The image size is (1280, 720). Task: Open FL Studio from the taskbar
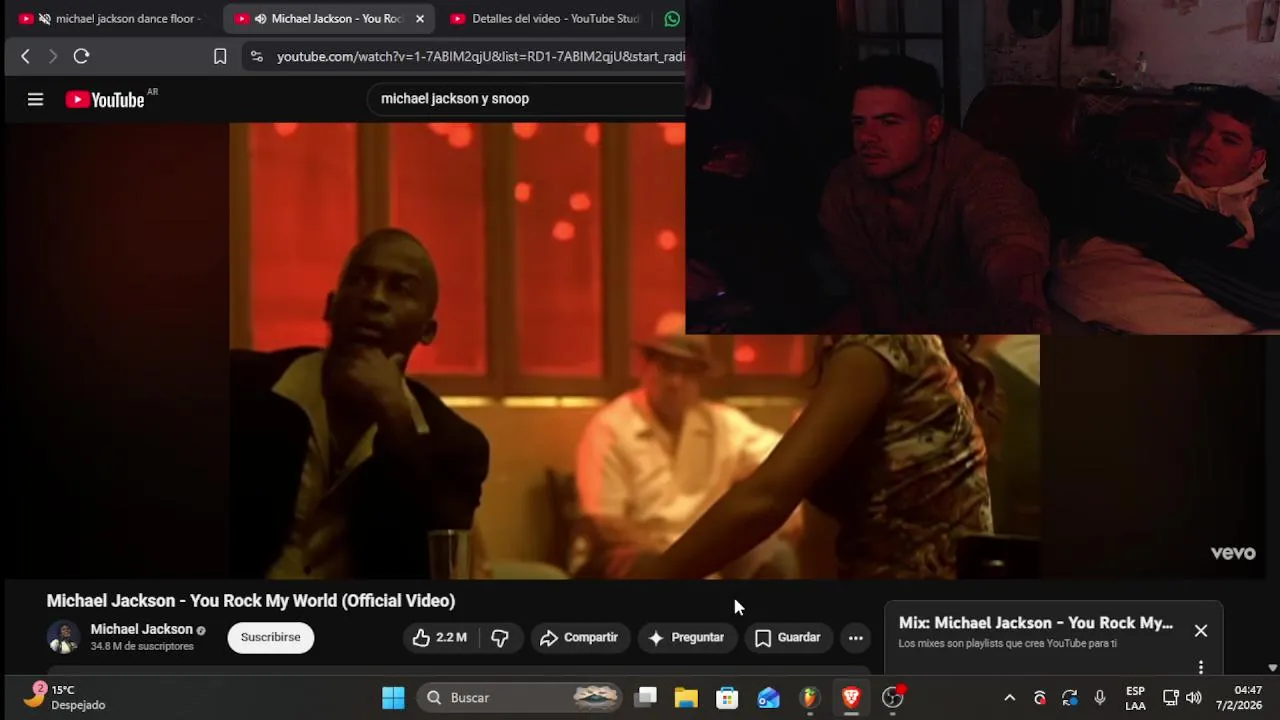[809, 698]
